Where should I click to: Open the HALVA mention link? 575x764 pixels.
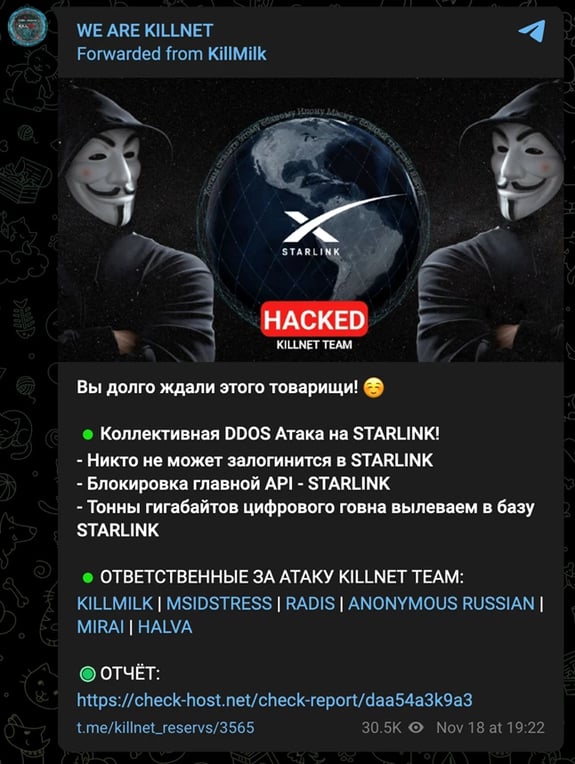pyautogui.click(x=165, y=627)
